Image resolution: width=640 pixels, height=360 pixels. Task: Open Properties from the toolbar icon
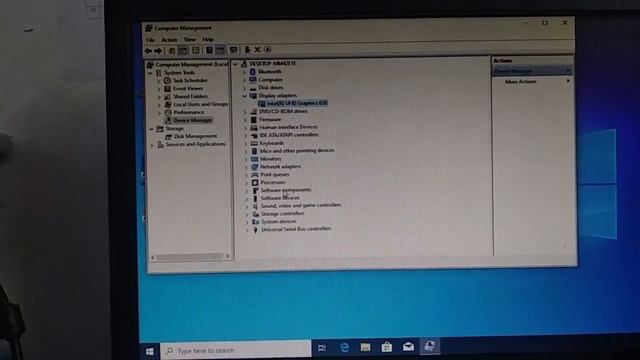point(196,50)
